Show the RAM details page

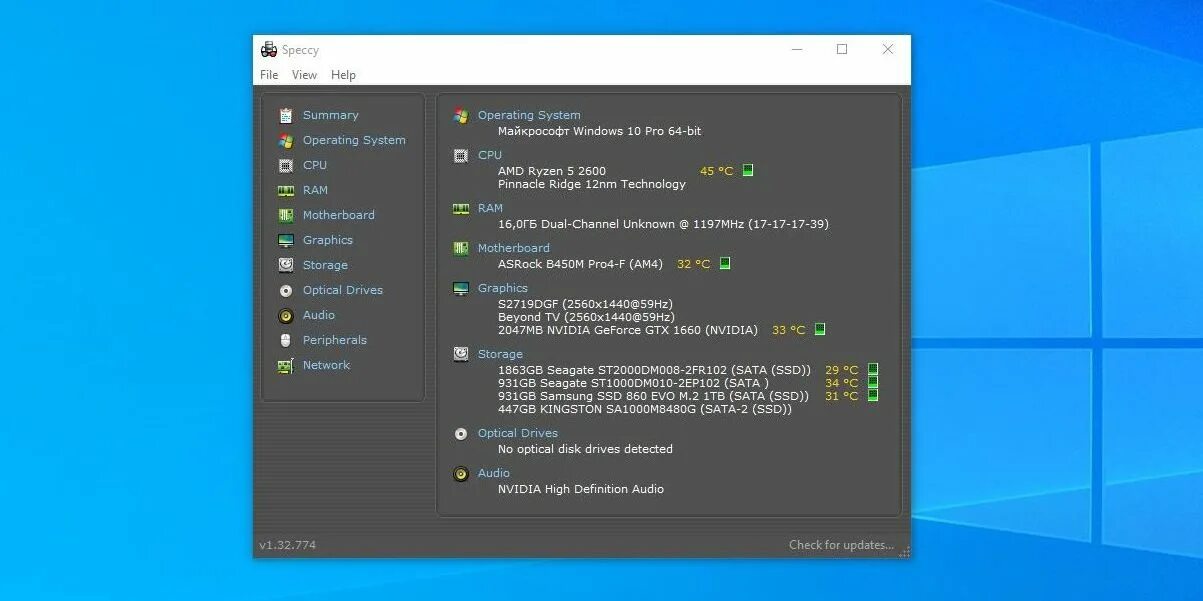coord(315,190)
